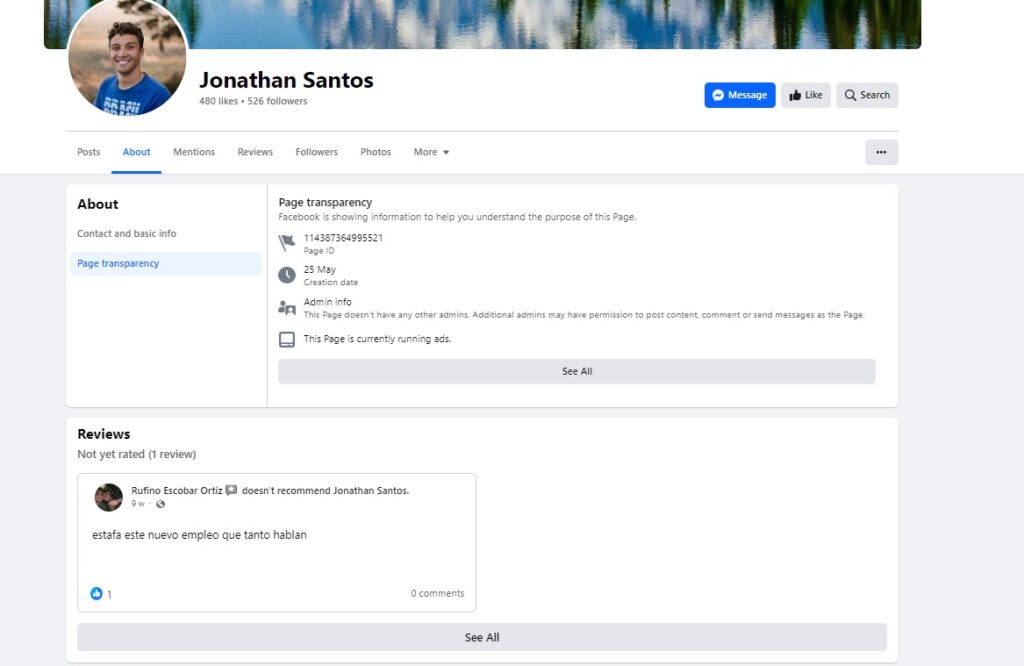
Task: Expand the More tab dropdown
Action: [431, 152]
